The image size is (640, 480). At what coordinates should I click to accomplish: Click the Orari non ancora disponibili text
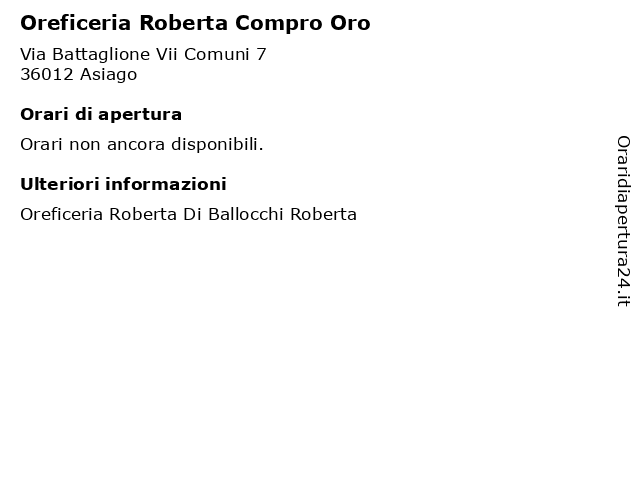point(142,144)
